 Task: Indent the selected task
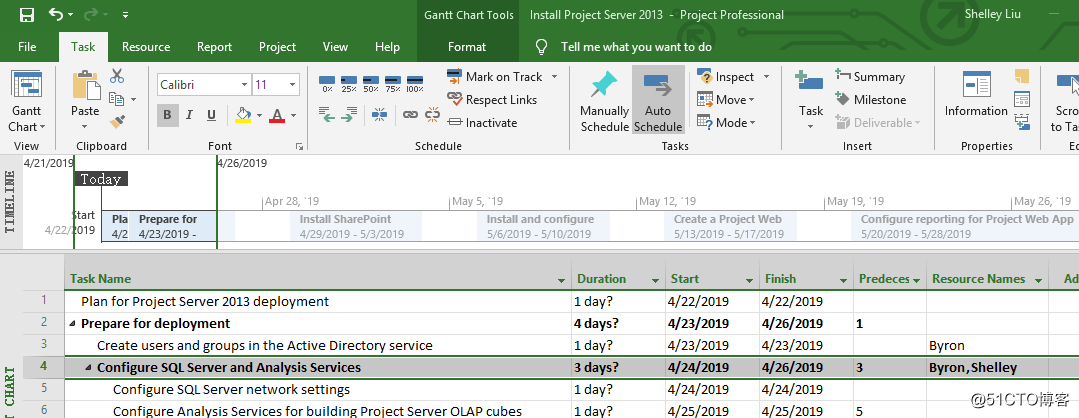pyautogui.click(x=349, y=115)
